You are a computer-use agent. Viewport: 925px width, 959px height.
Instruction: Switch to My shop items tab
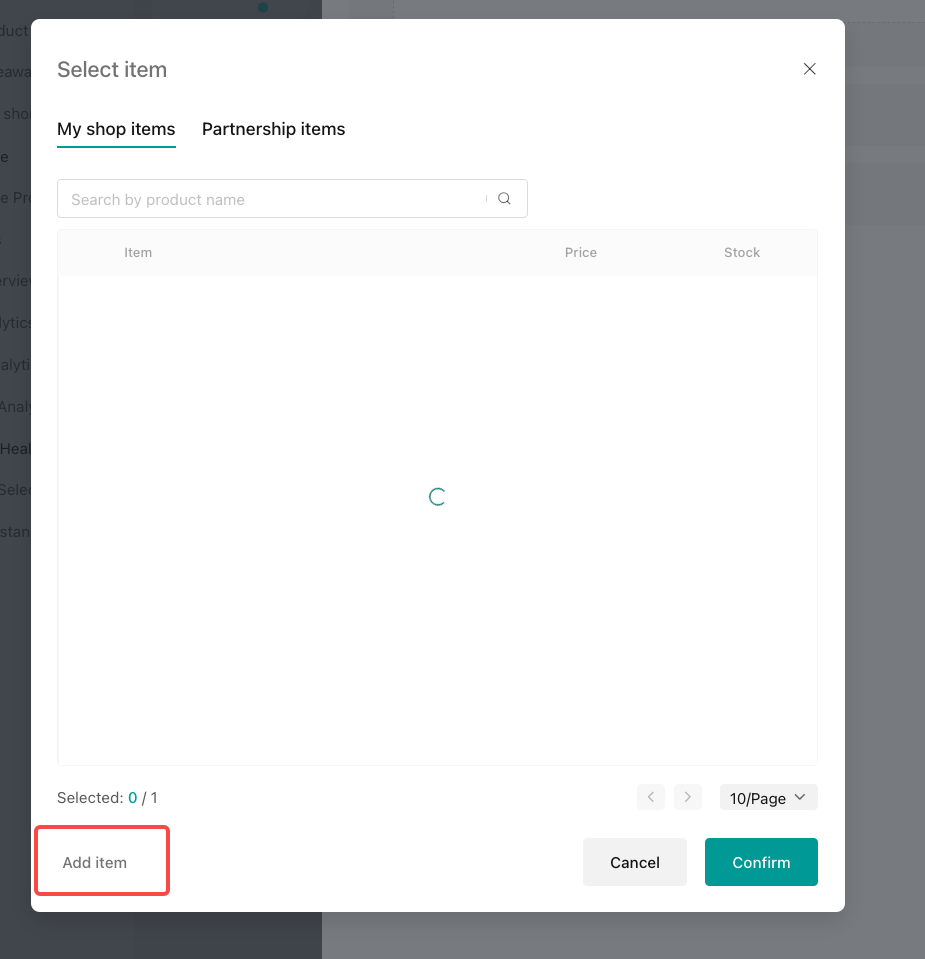116,129
